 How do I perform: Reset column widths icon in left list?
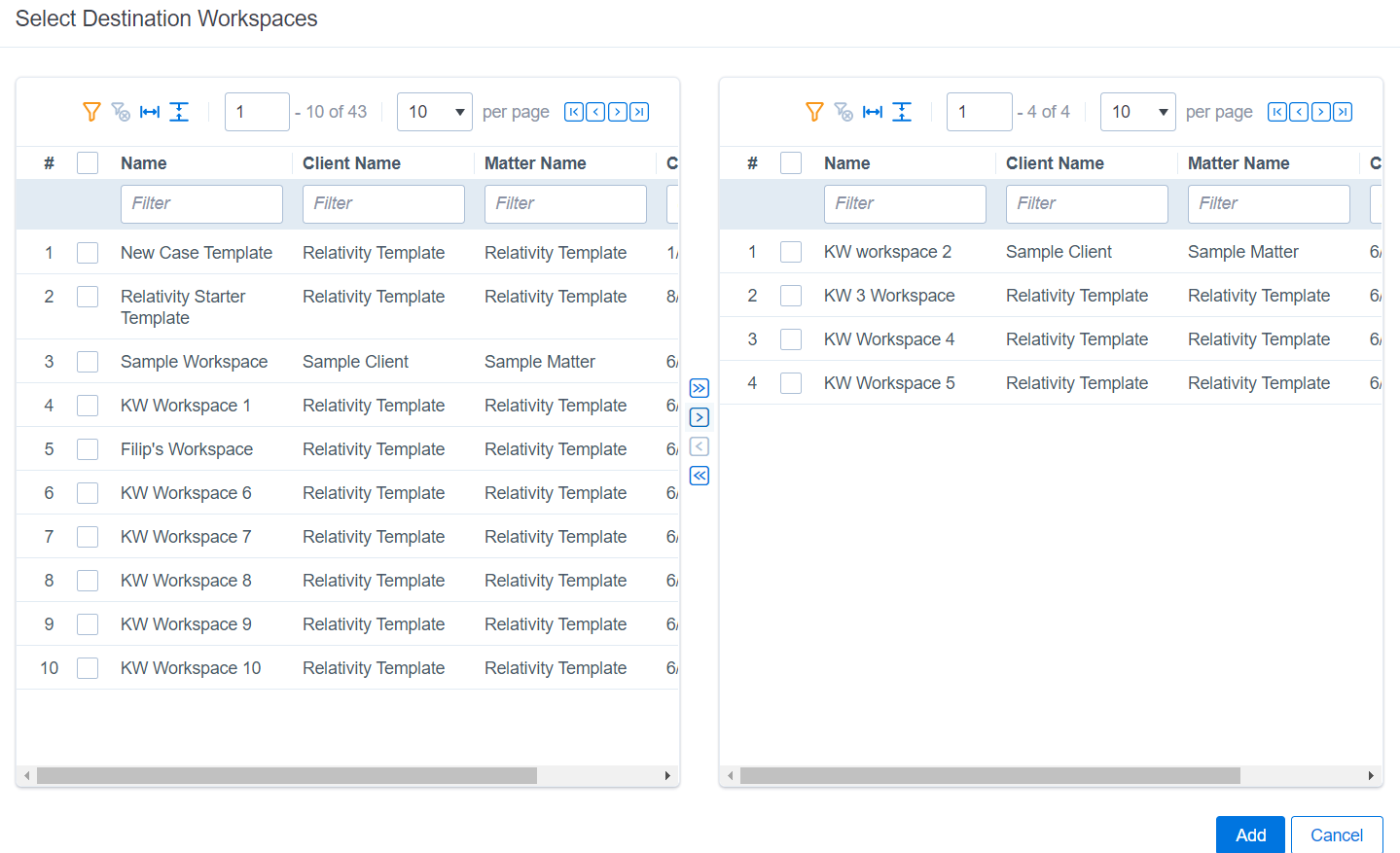pos(150,112)
